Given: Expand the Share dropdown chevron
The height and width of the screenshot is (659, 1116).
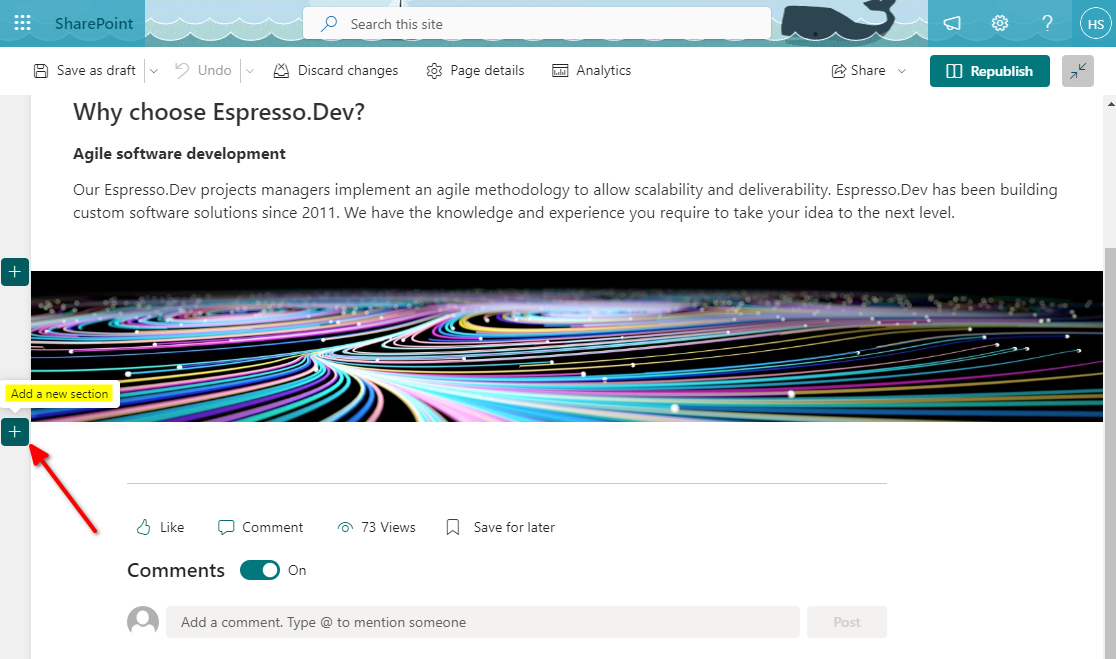Looking at the screenshot, I should tap(902, 70).
